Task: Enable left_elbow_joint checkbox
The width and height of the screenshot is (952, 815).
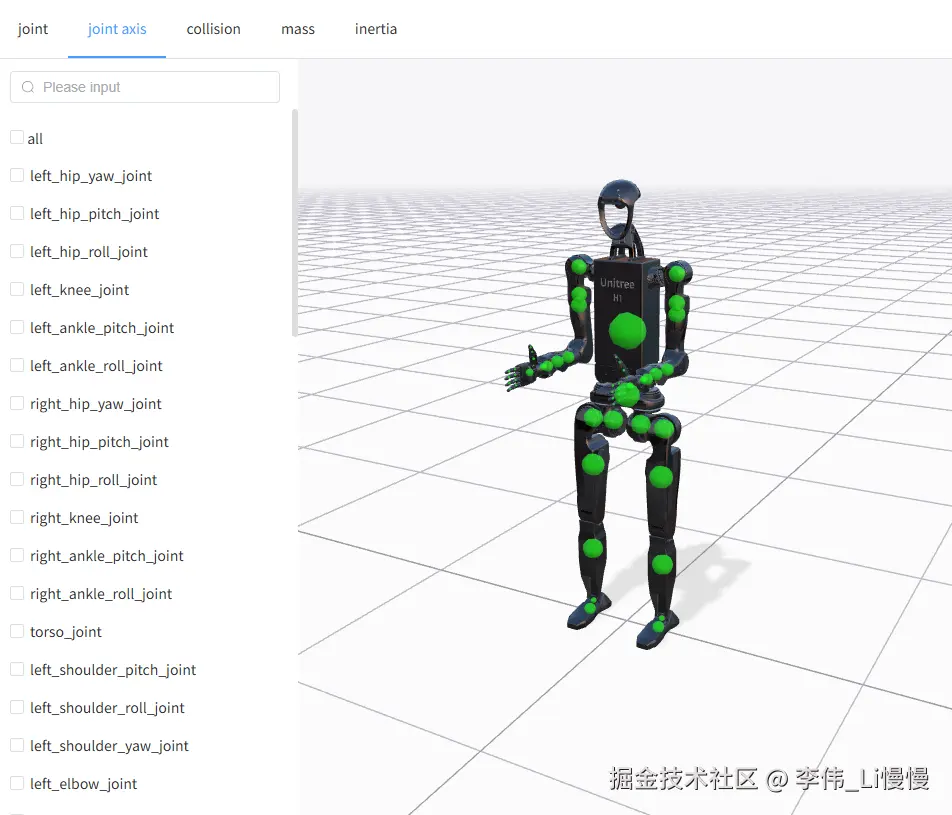Action: coord(17,783)
